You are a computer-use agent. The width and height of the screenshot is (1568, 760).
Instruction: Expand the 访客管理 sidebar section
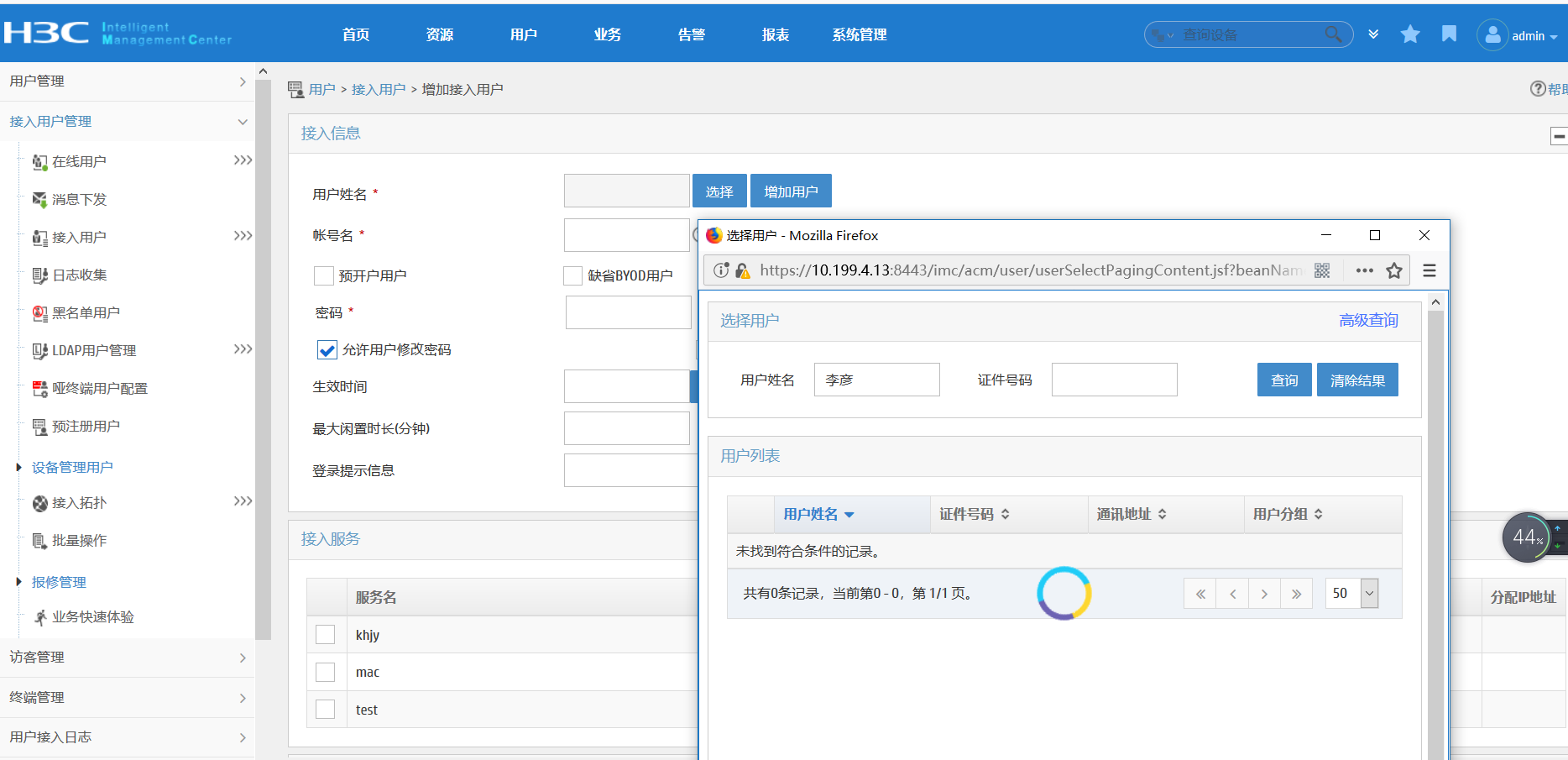tap(126, 658)
